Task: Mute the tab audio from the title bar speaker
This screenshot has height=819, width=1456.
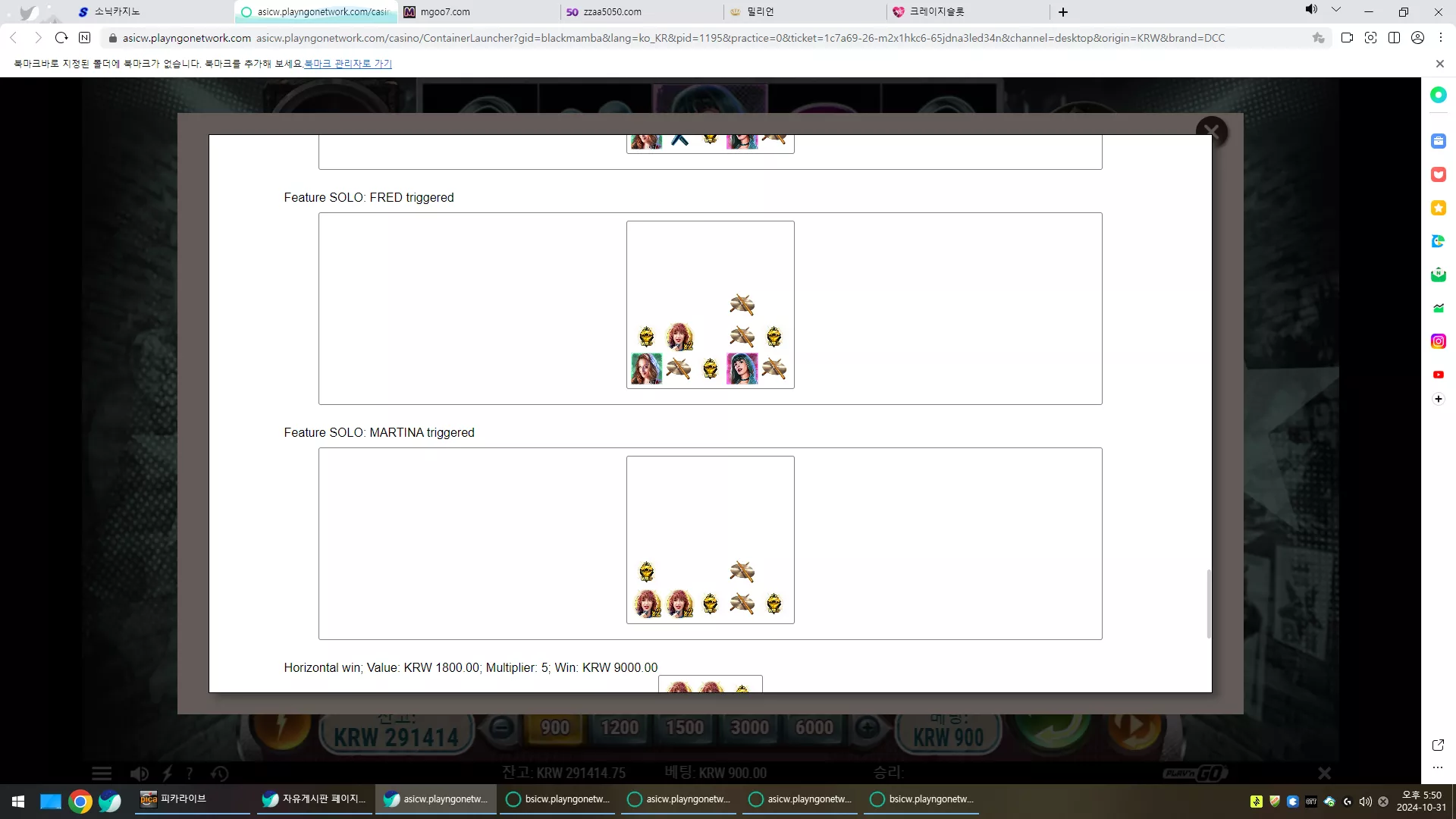Action: point(1311,10)
